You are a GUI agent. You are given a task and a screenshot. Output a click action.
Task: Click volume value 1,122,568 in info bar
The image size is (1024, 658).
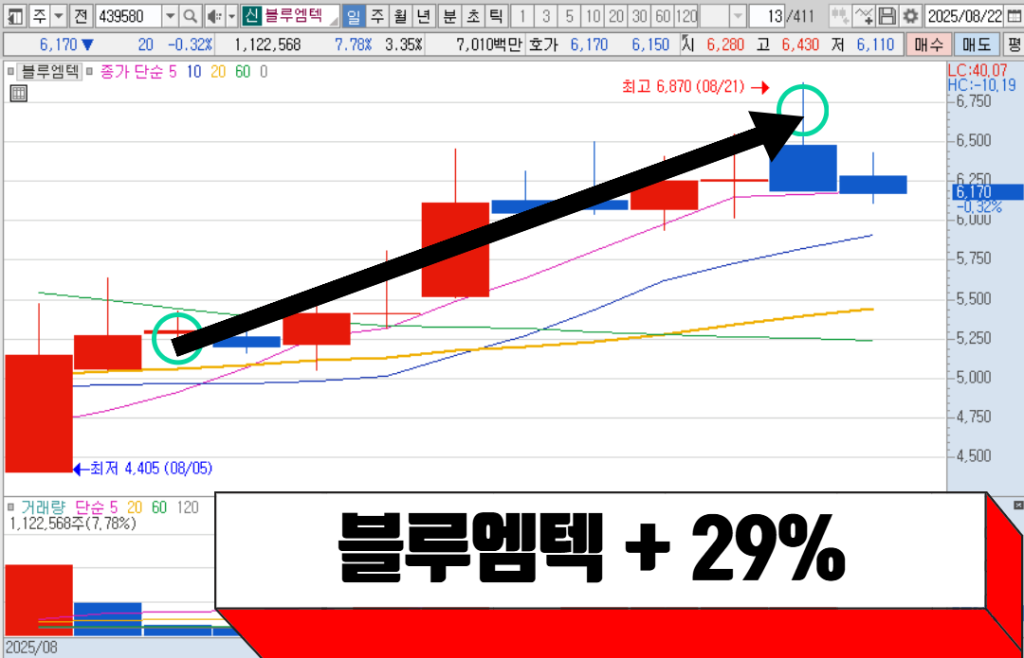(x=266, y=45)
